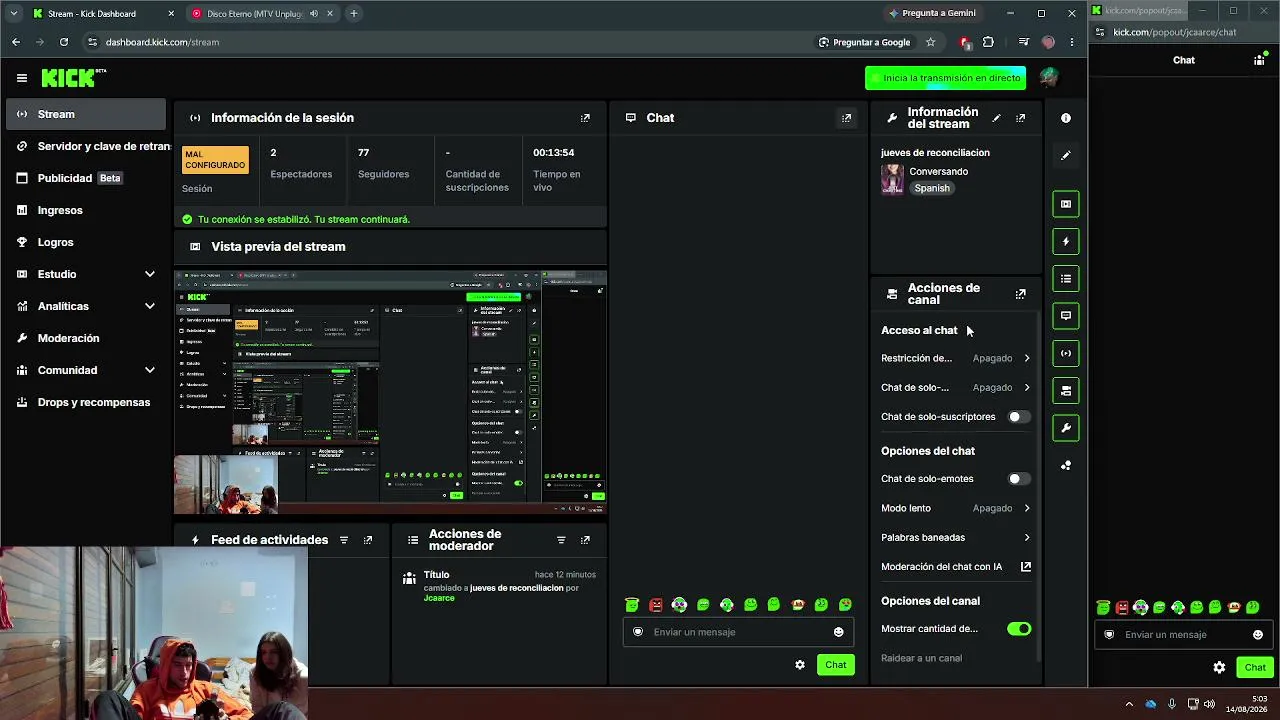Select Stream in the sidebar
Image resolution: width=1280 pixels, height=720 pixels.
pos(86,114)
